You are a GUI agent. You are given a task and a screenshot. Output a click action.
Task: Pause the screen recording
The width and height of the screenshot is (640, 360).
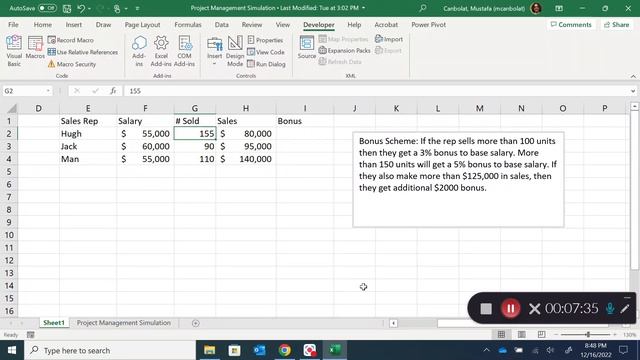click(510, 309)
